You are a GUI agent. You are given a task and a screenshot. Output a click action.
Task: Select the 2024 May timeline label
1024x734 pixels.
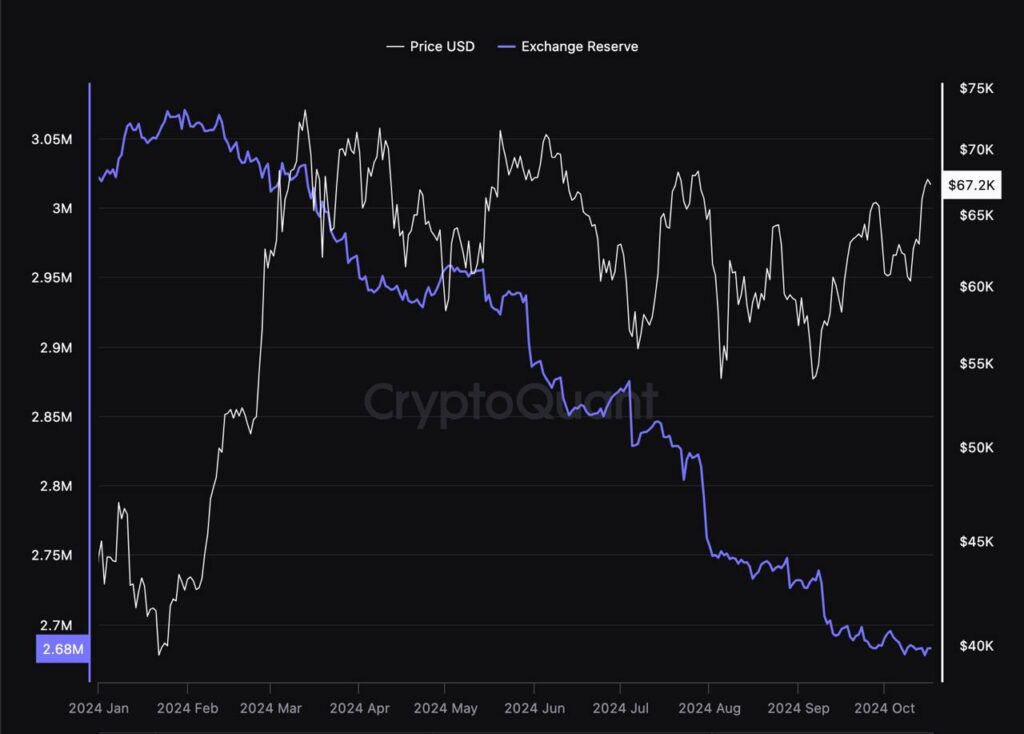point(445,708)
